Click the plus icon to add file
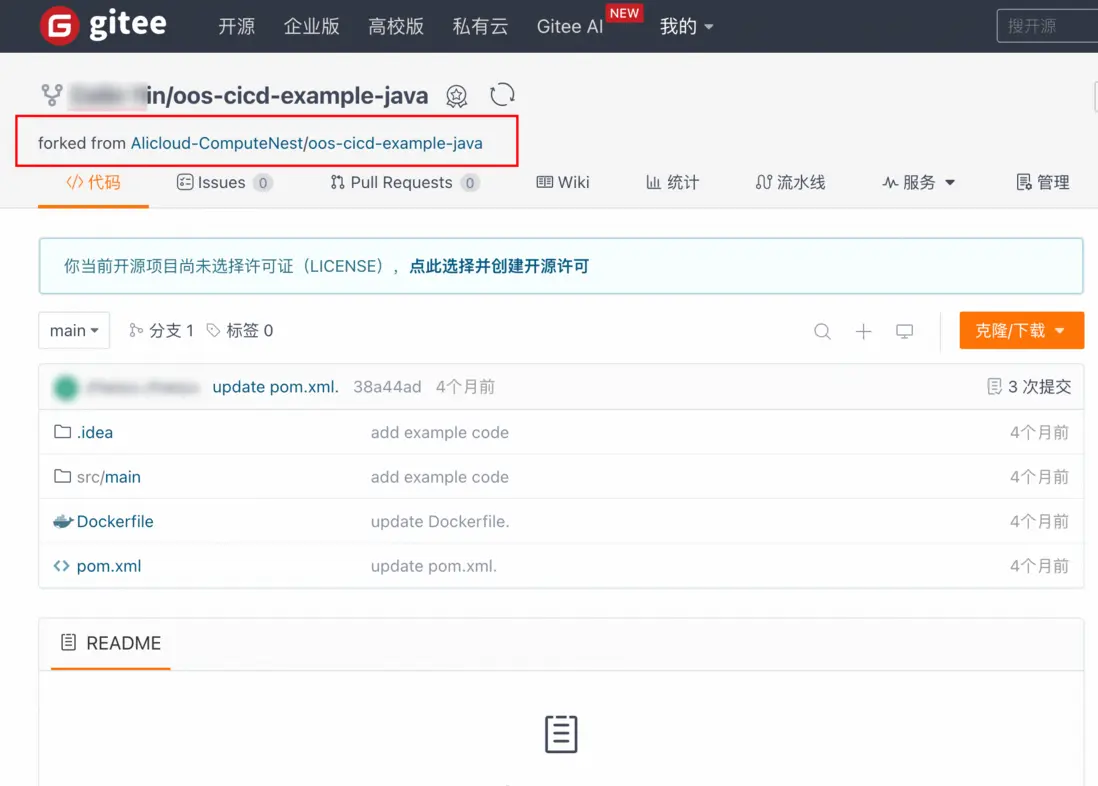The height and width of the screenshot is (786, 1098). [x=863, y=331]
